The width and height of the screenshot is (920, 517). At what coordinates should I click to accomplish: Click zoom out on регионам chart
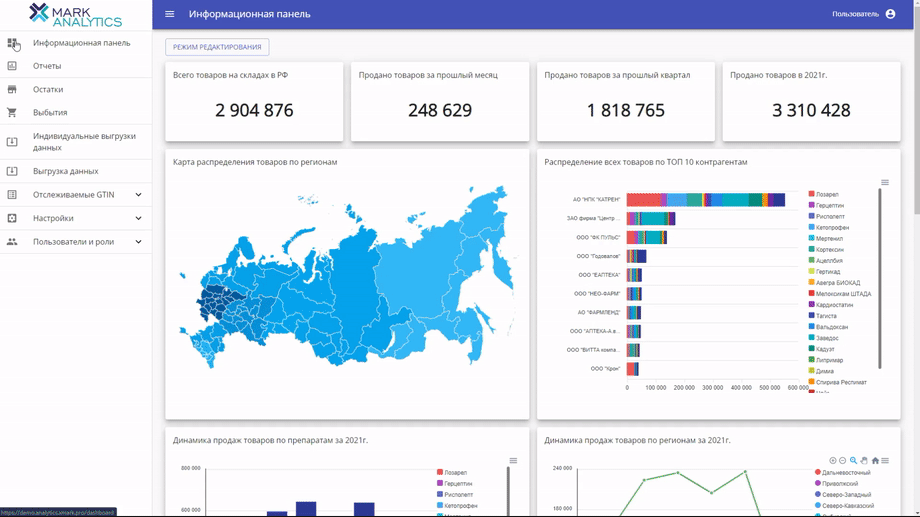coord(843,461)
